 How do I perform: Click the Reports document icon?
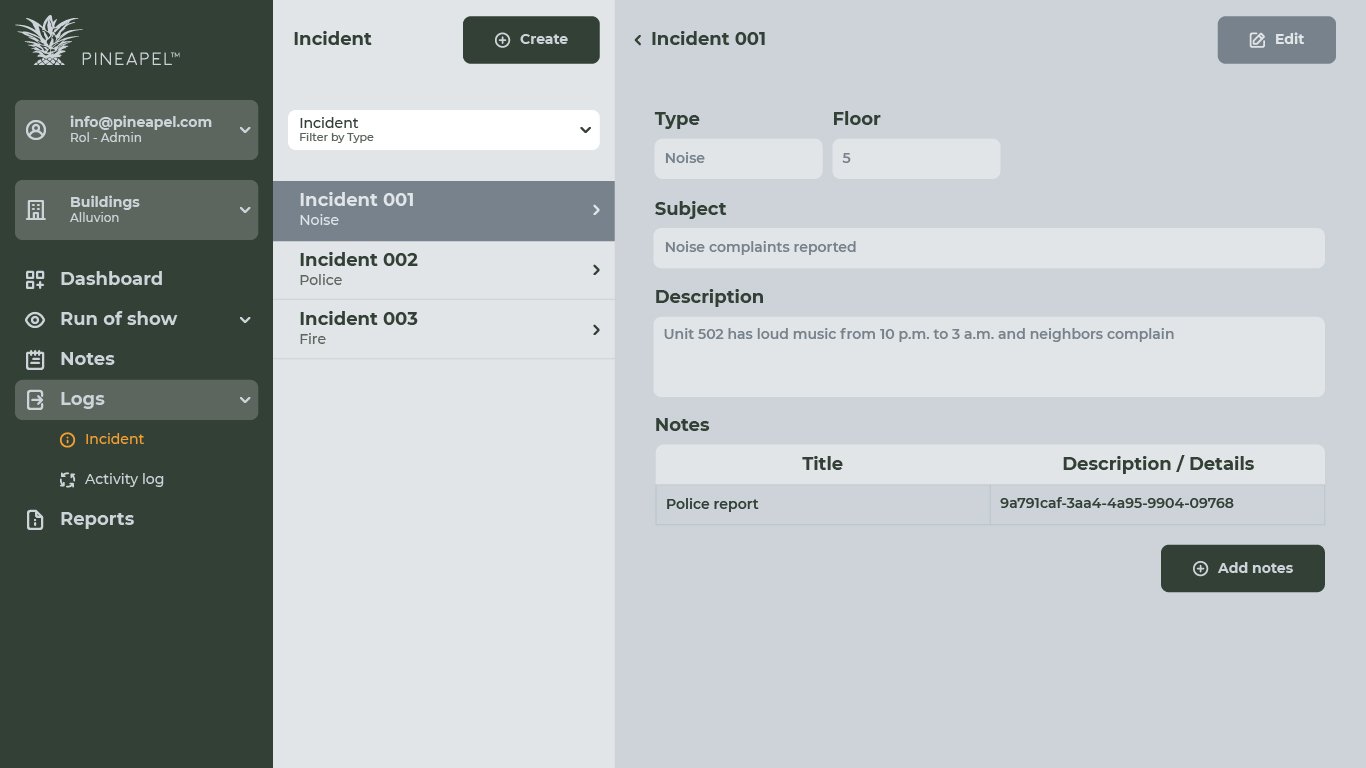(x=35, y=520)
